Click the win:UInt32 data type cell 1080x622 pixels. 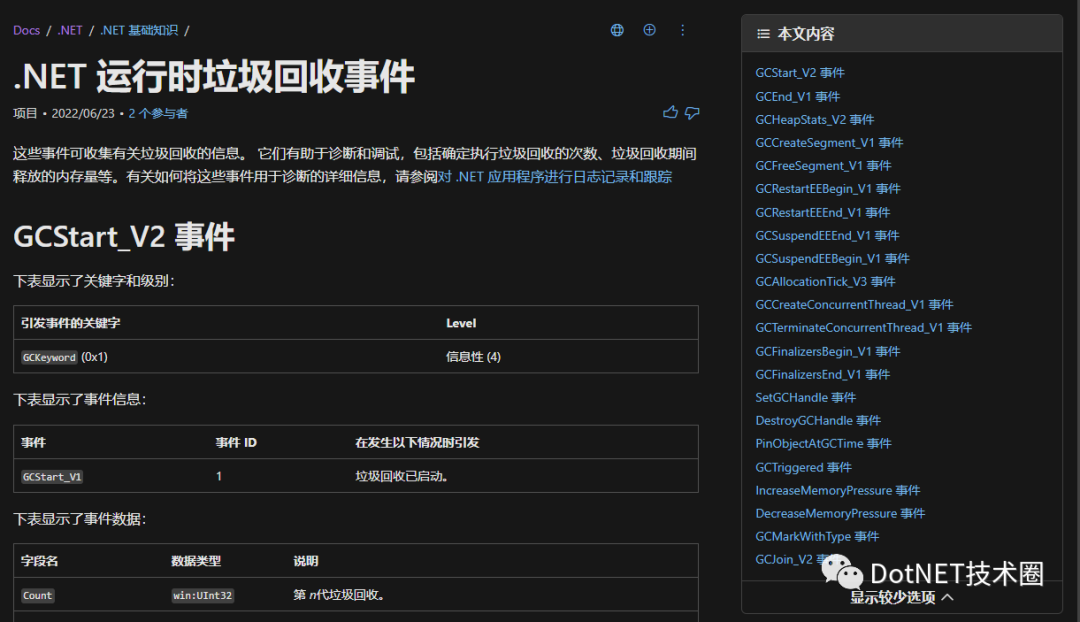[x=202, y=596]
